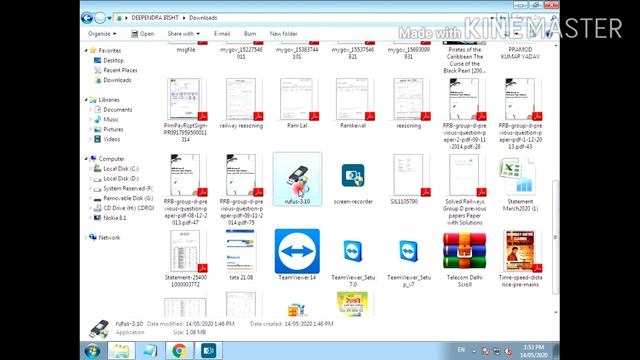This screenshot has width=640, height=360.
Task: Click Downloads in the address bar
Action: [x=203, y=18]
